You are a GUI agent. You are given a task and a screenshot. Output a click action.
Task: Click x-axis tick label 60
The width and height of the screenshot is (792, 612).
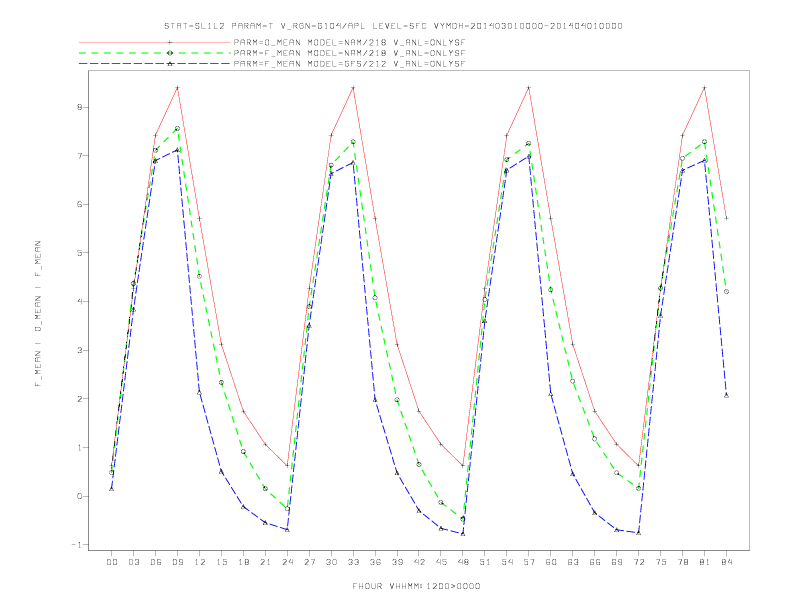click(551, 562)
